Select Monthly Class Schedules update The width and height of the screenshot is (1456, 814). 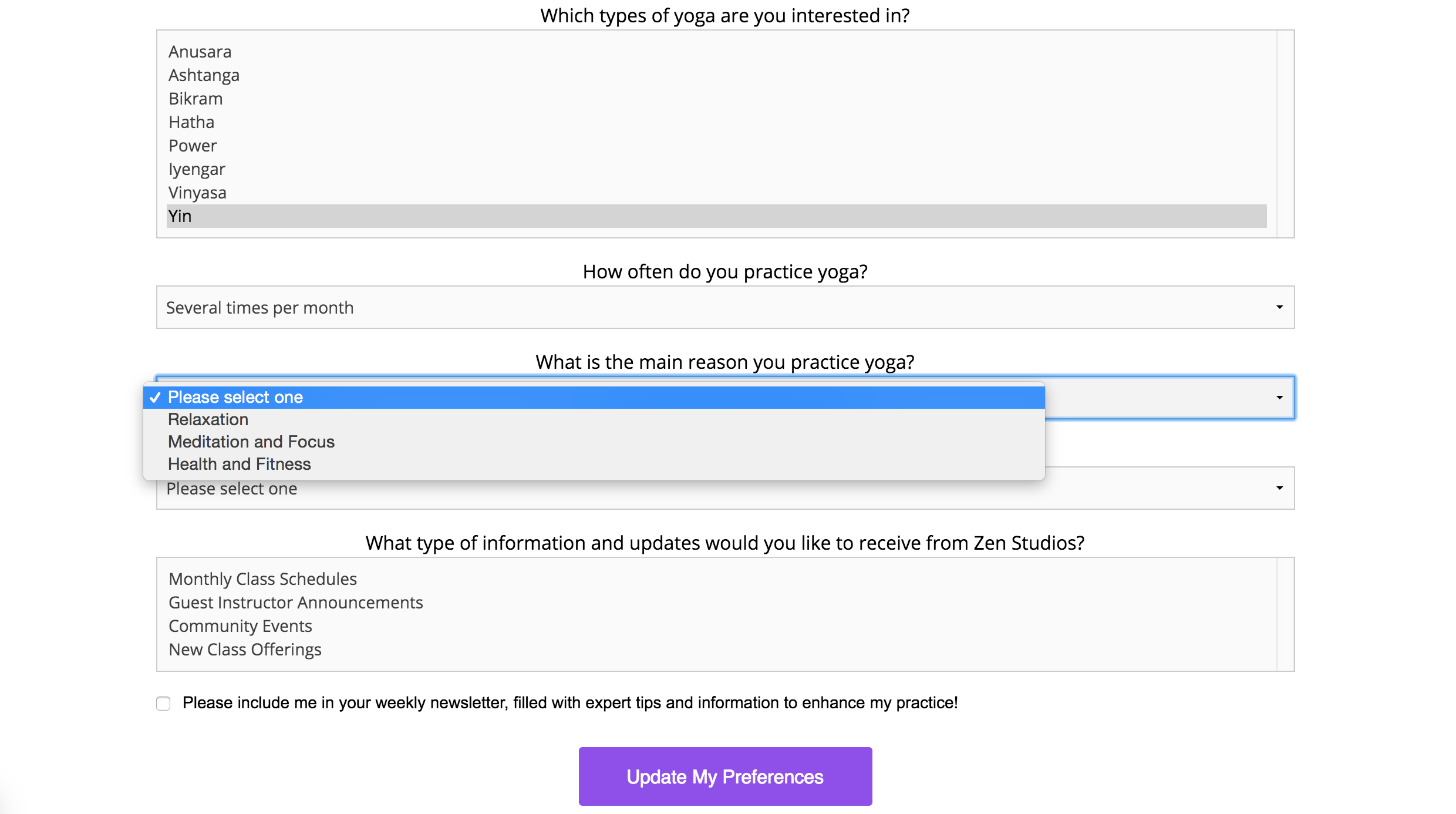coord(262,579)
